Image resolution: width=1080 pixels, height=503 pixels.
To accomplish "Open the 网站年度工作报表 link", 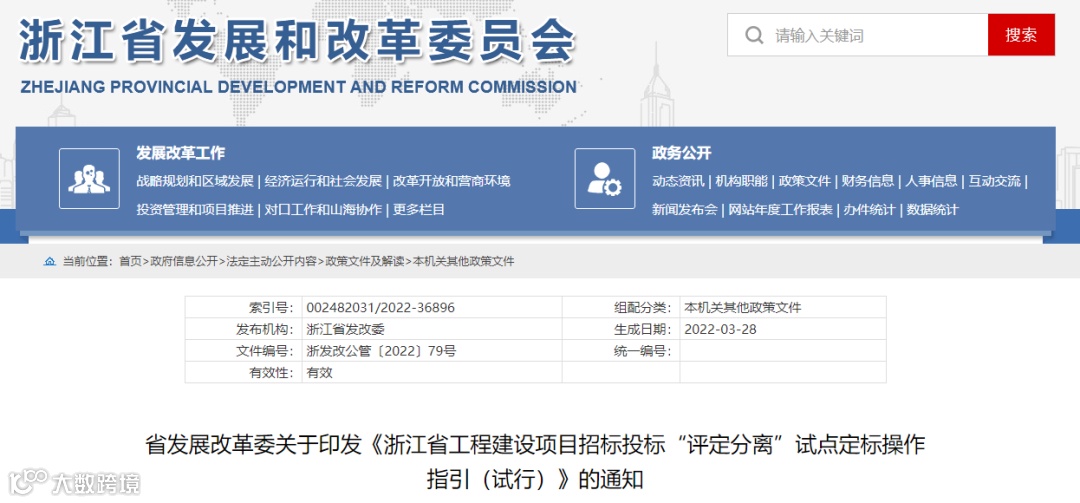I will point(780,209).
